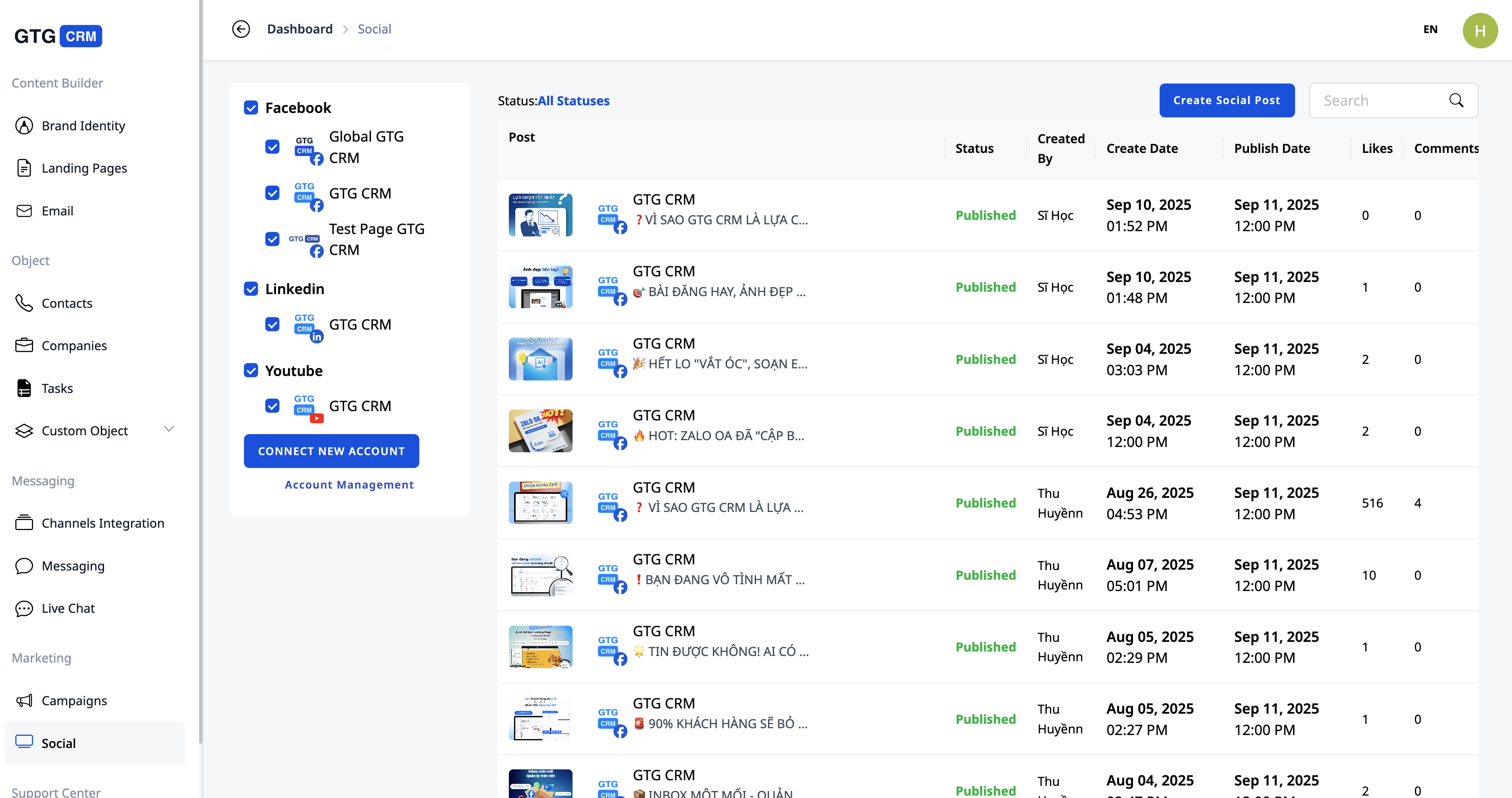Uncheck the Youtube platform checkbox

[251, 370]
